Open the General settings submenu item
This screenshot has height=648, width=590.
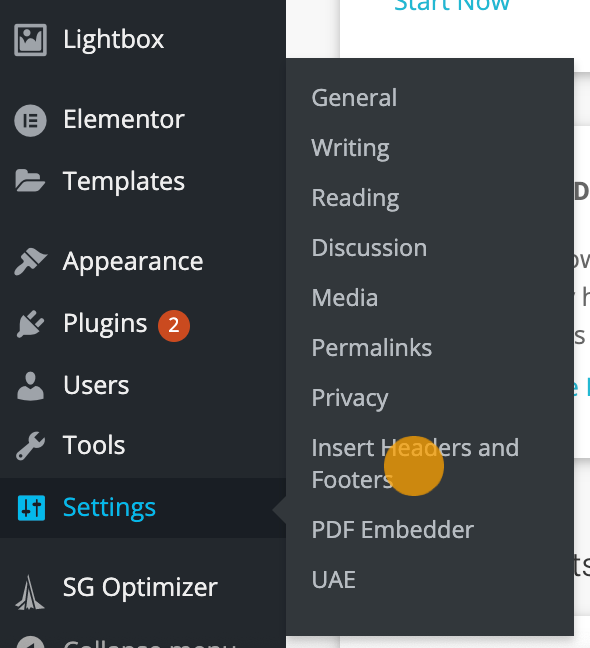[x=354, y=98]
